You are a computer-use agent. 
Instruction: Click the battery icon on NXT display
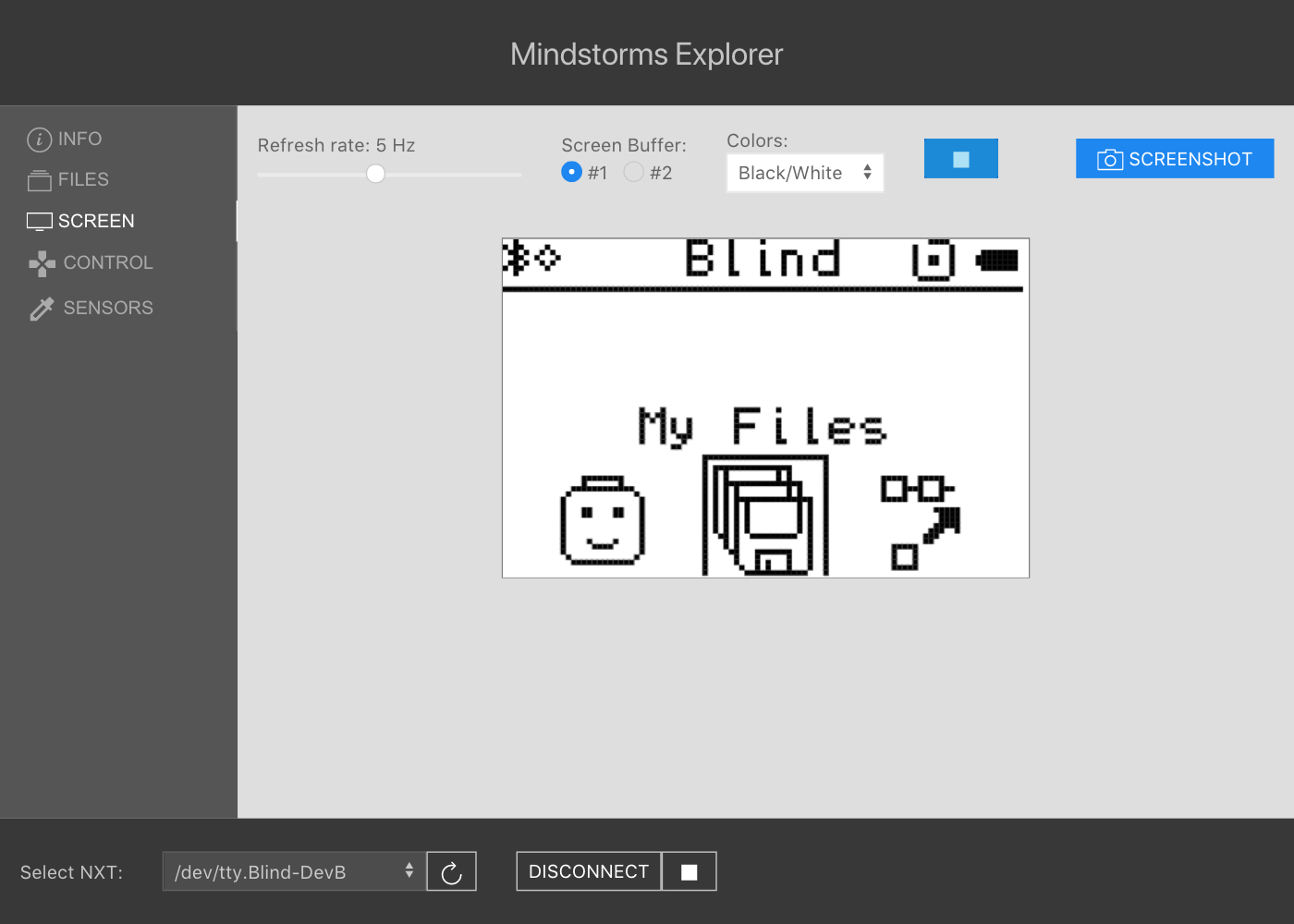pos(997,261)
